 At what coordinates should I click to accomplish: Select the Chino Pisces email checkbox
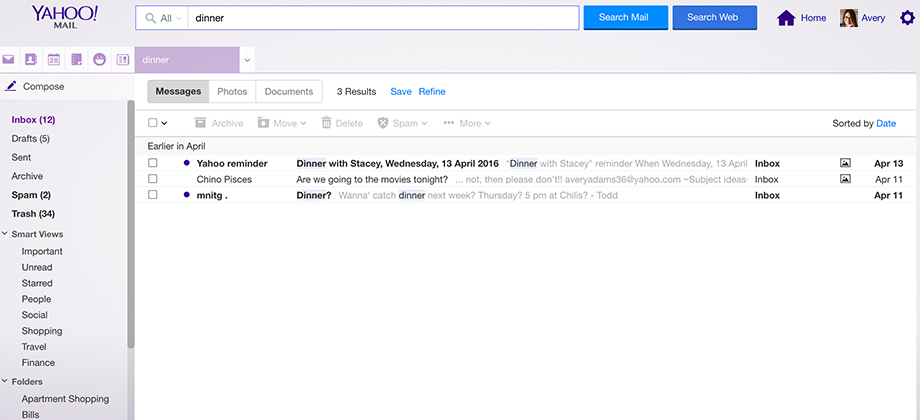point(153,179)
